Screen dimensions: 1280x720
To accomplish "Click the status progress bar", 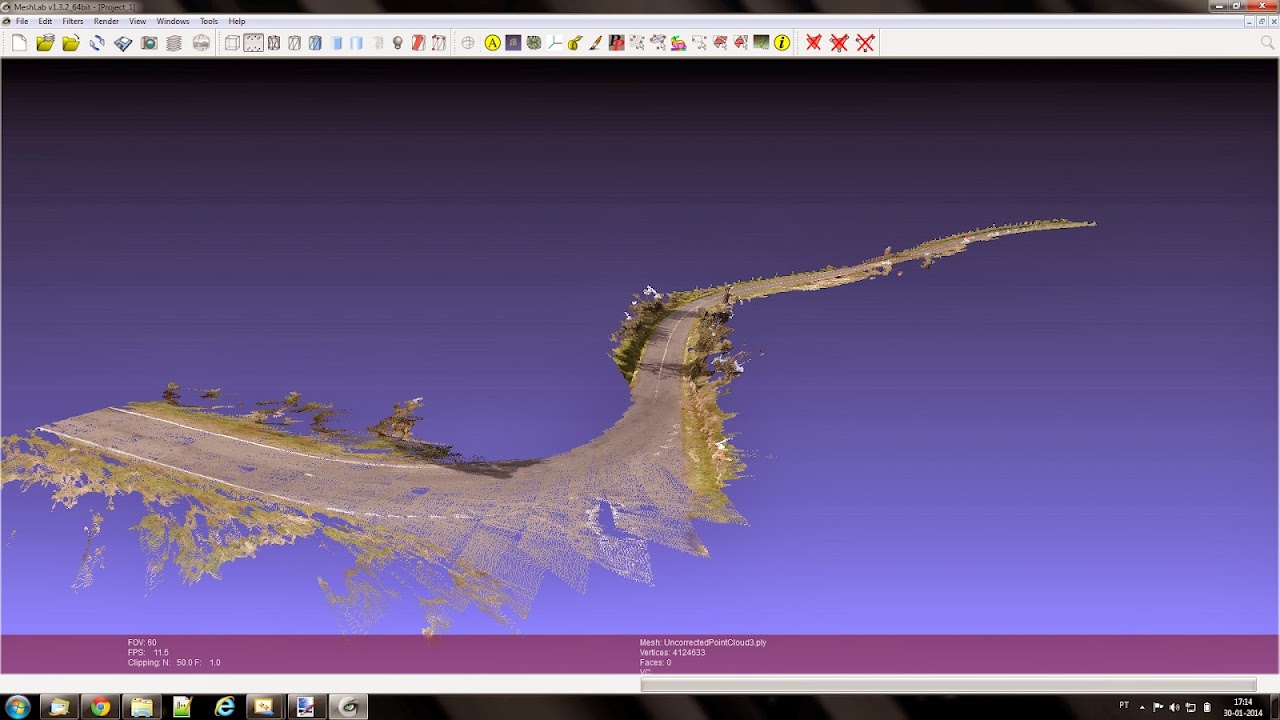I will click(948, 686).
